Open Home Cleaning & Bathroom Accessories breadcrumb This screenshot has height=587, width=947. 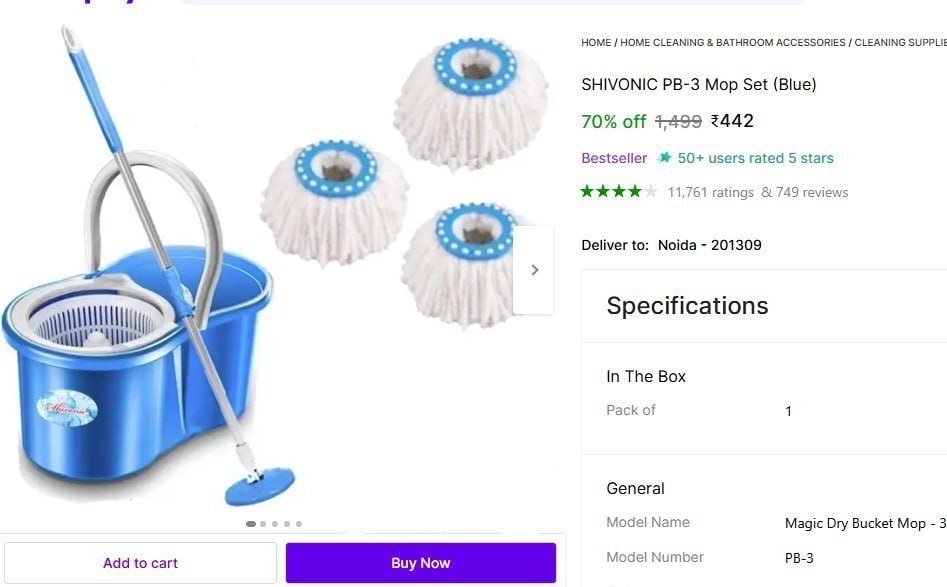click(733, 42)
